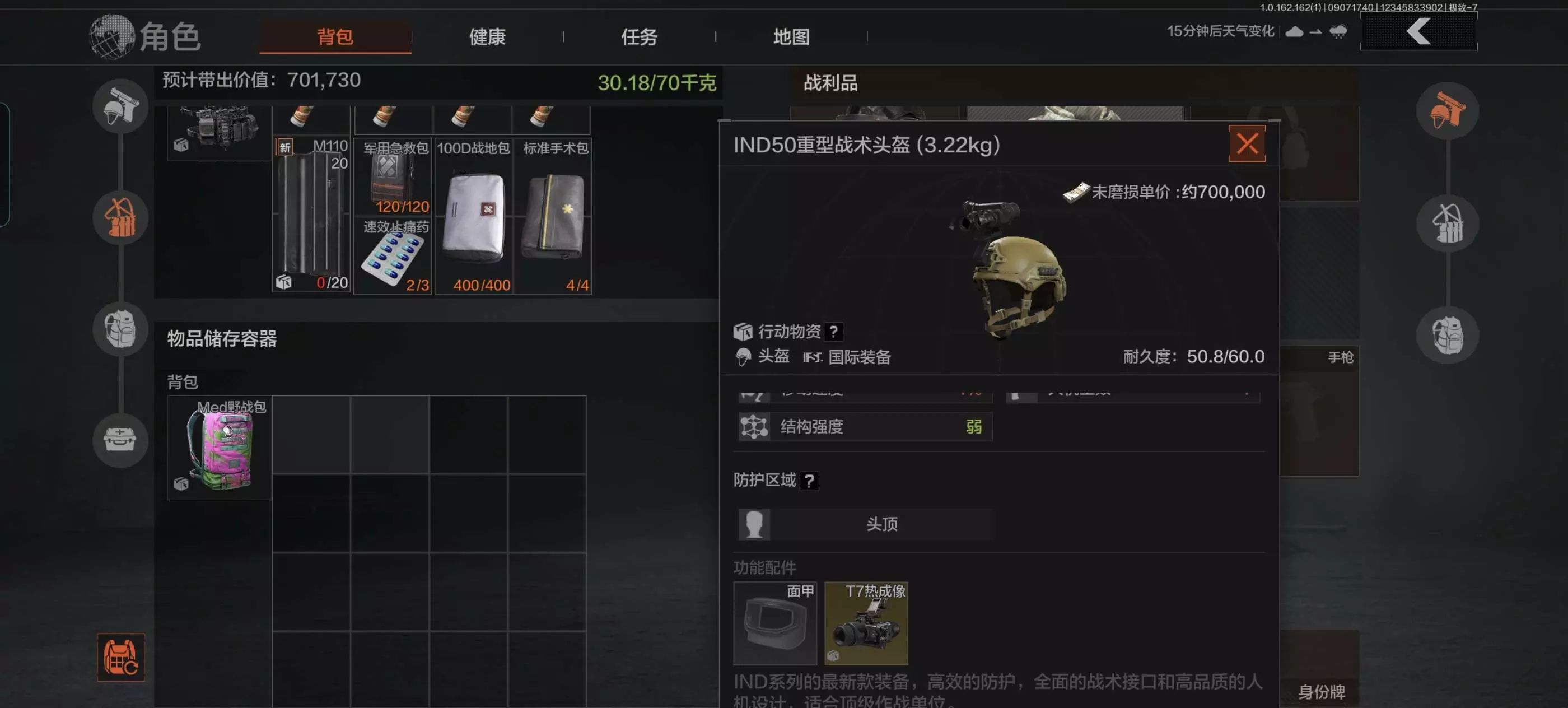Open the 行动物资 question mark help
The height and width of the screenshot is (708, 1568).
coord(833,332)
